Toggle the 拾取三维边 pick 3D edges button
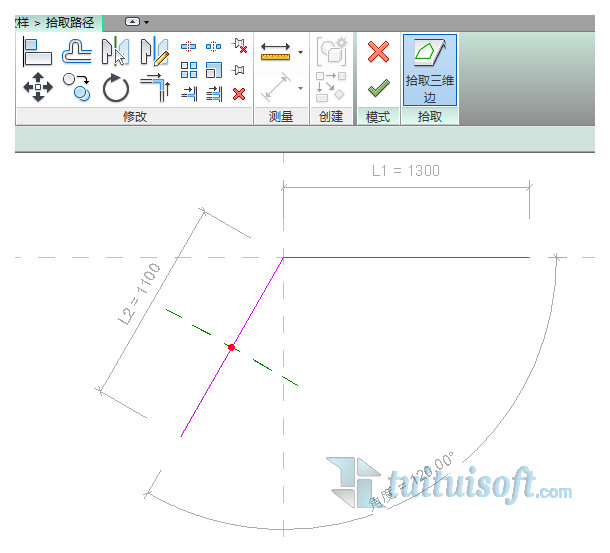 [x=429, y=70]
